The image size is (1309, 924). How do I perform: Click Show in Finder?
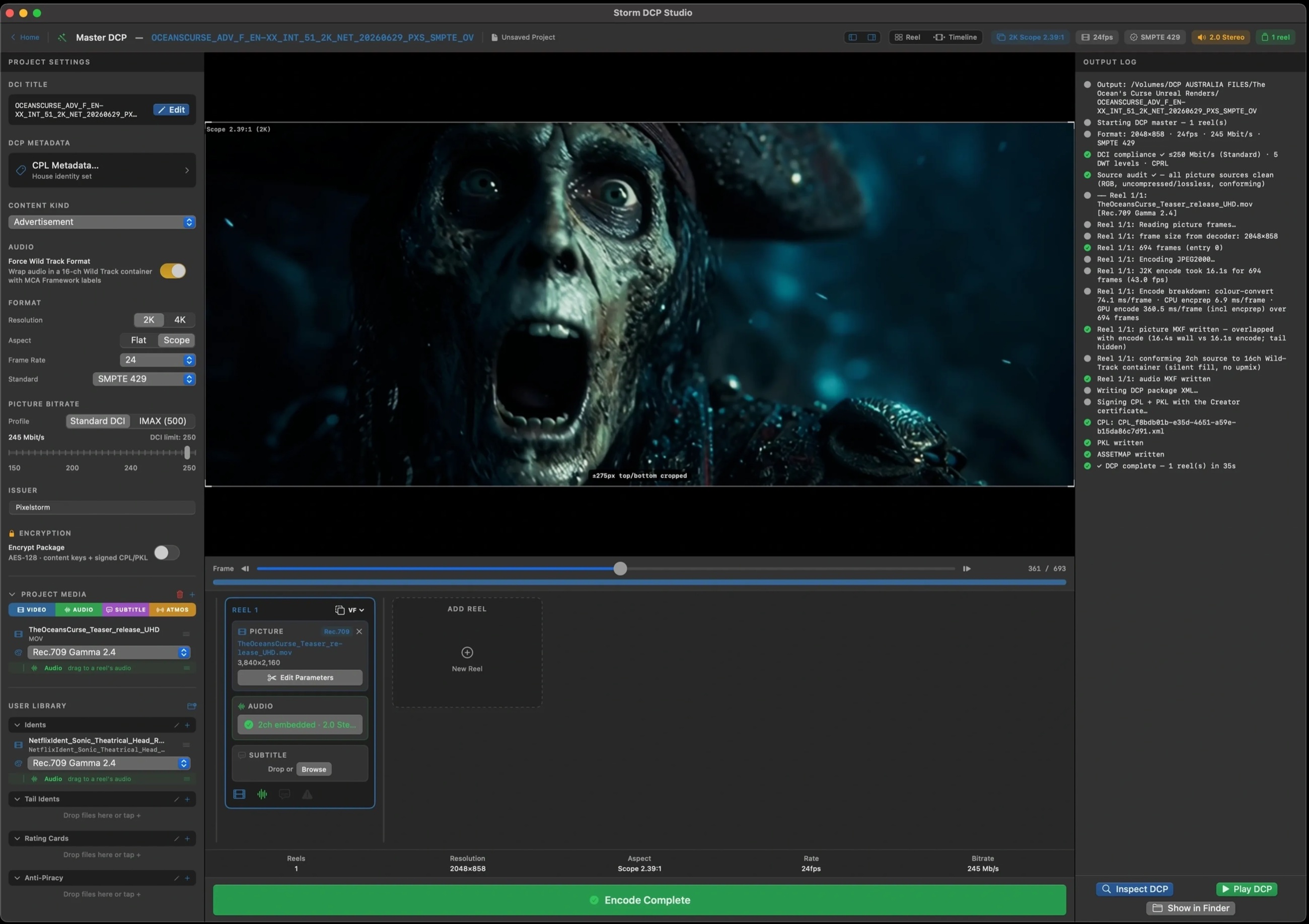point(1190,908)
